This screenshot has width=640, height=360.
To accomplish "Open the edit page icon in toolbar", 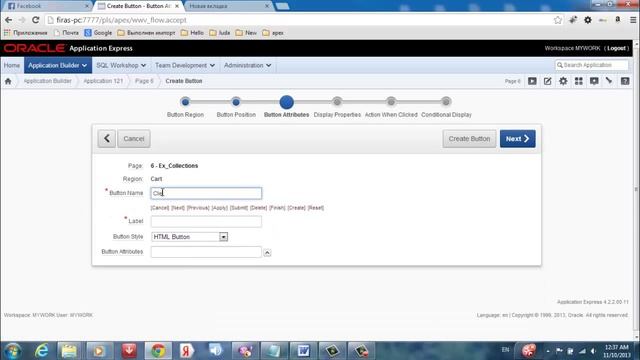I will (x=548, y=81).
